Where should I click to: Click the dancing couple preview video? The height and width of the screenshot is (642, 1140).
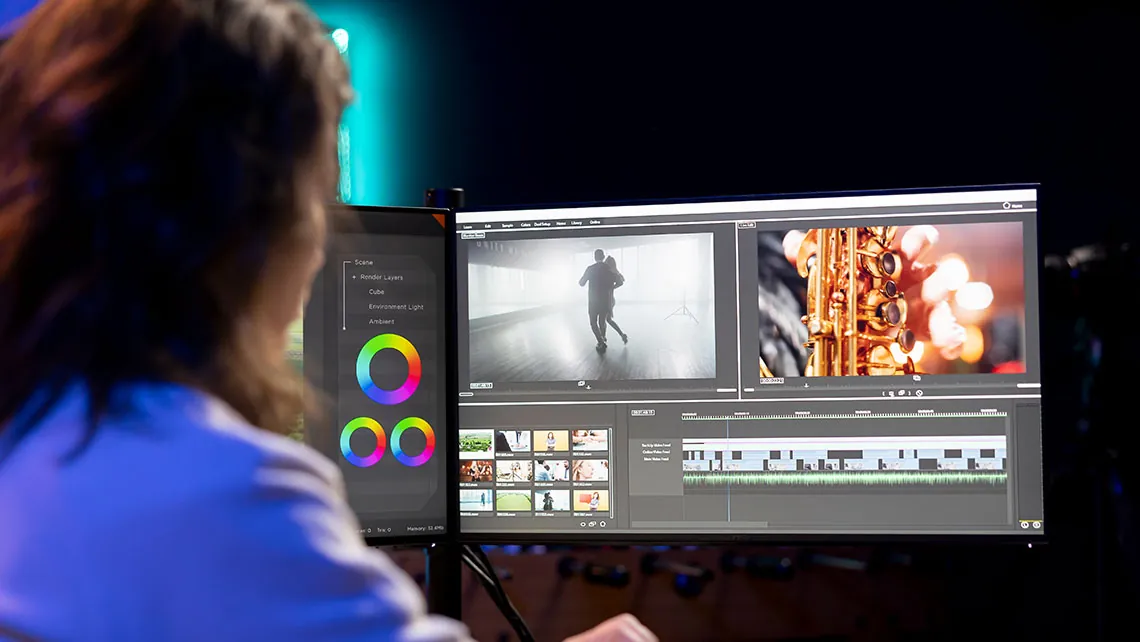[591, 307]
